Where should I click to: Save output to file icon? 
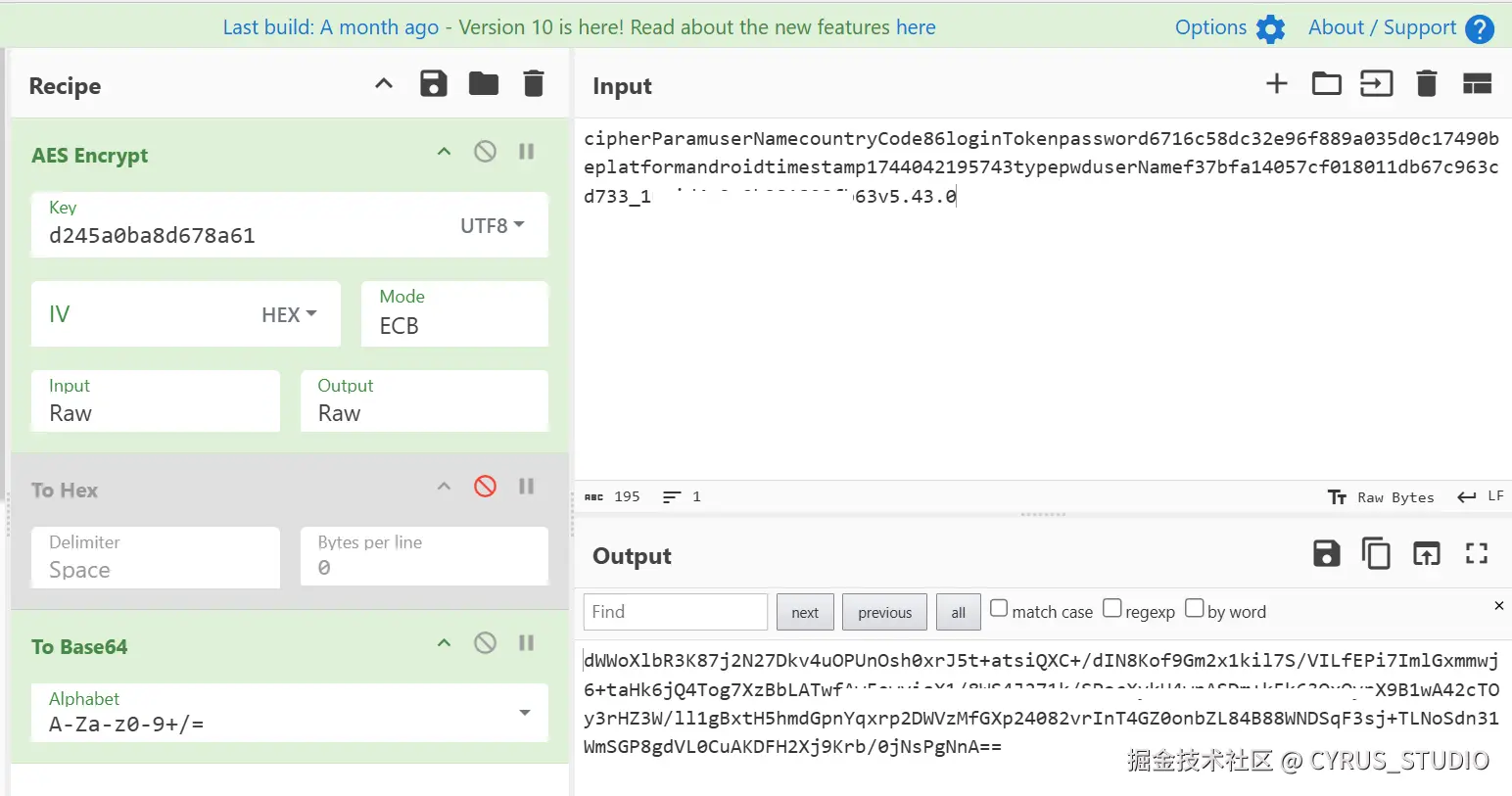point(1326,554)
